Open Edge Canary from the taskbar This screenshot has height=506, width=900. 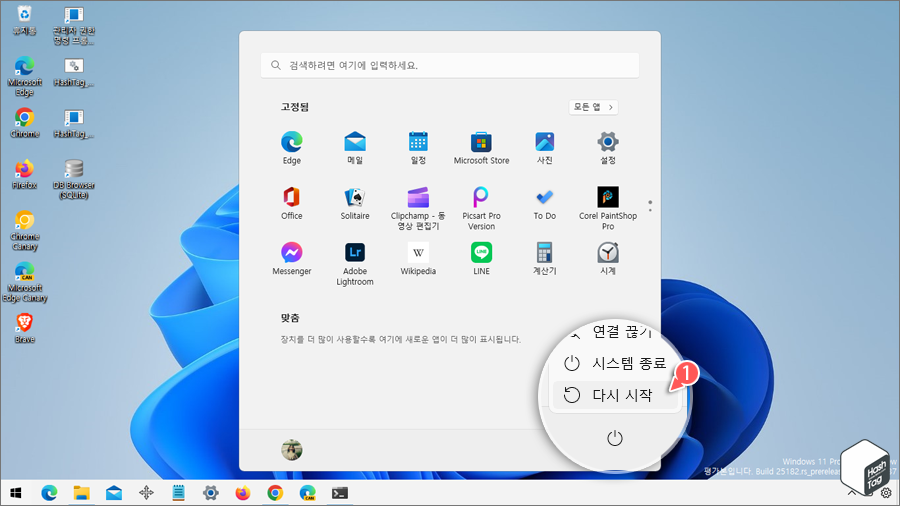click(x=308, y=493)
